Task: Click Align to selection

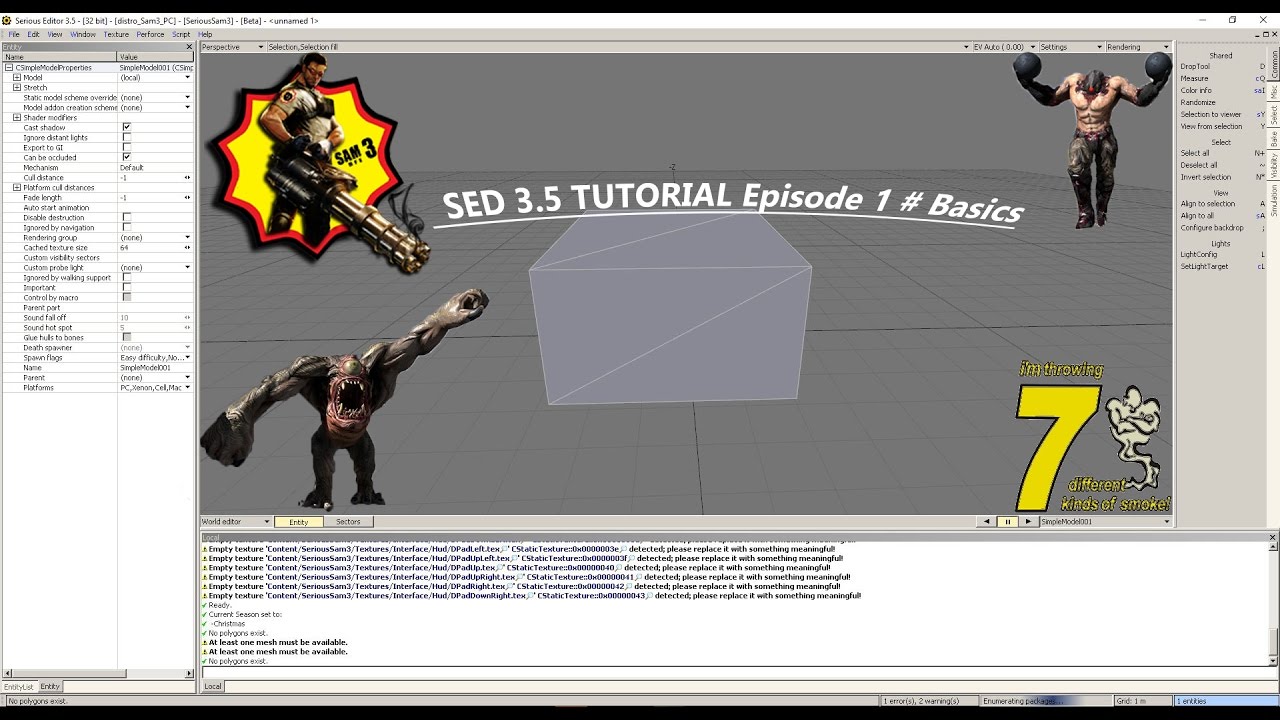Action: pos(1208,203)
